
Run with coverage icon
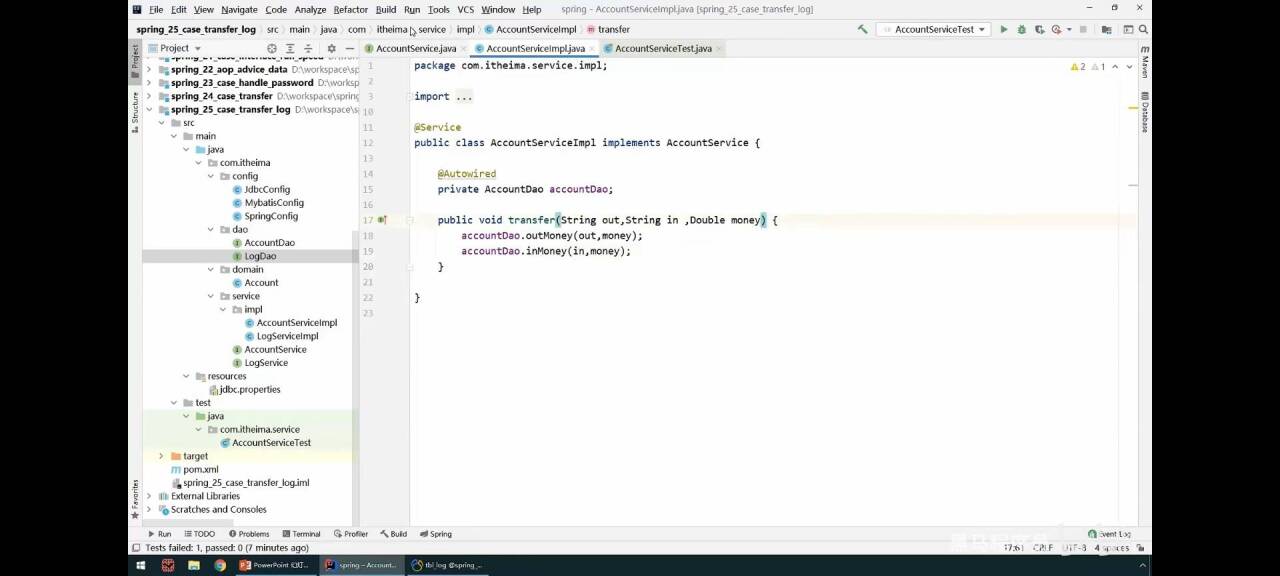pos(1039,30)
